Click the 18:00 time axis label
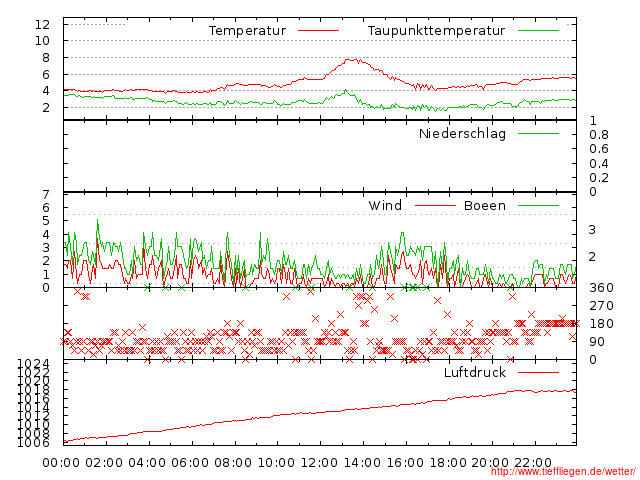 click(448, 463)
